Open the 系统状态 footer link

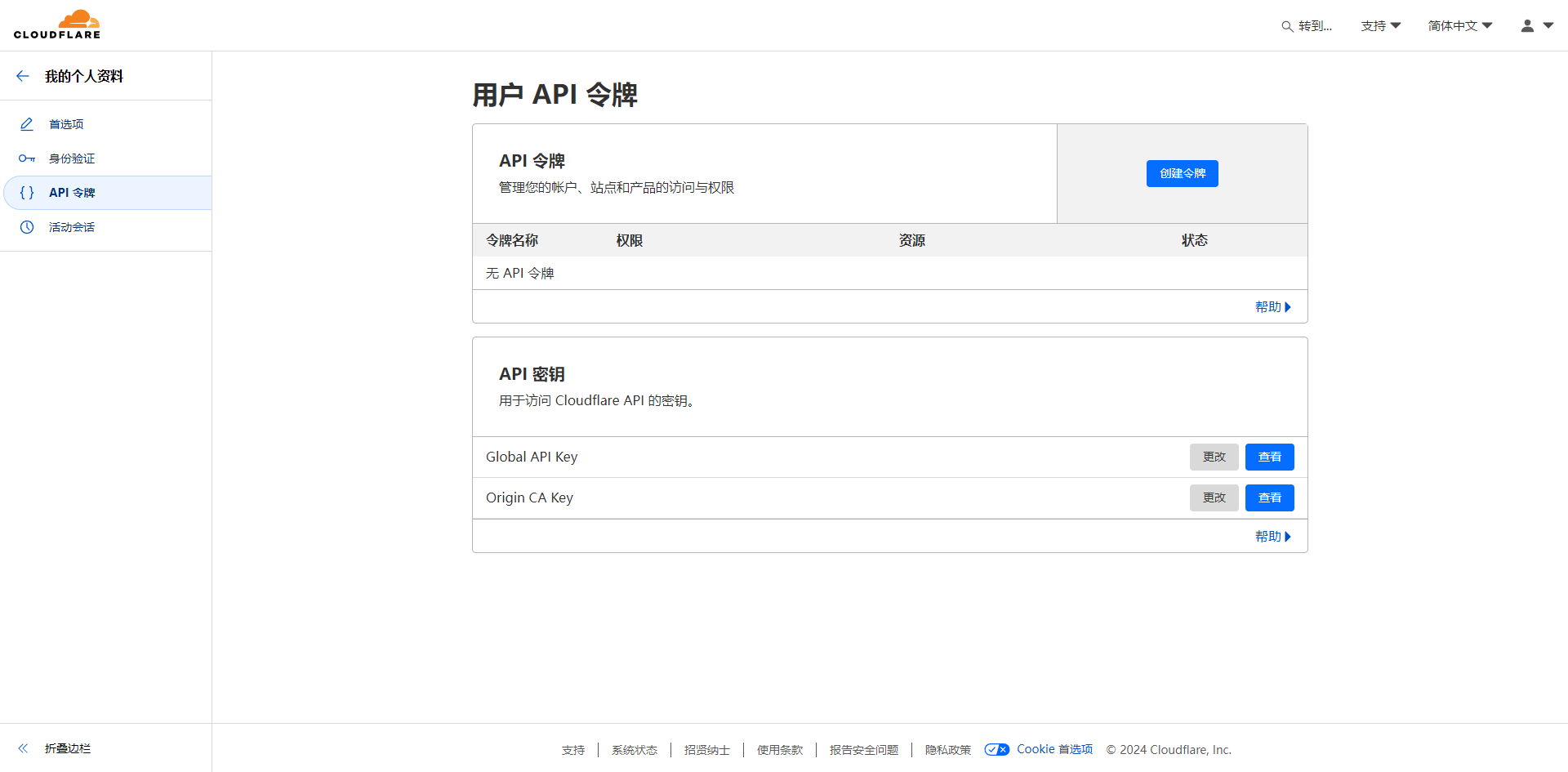point(634,750)
